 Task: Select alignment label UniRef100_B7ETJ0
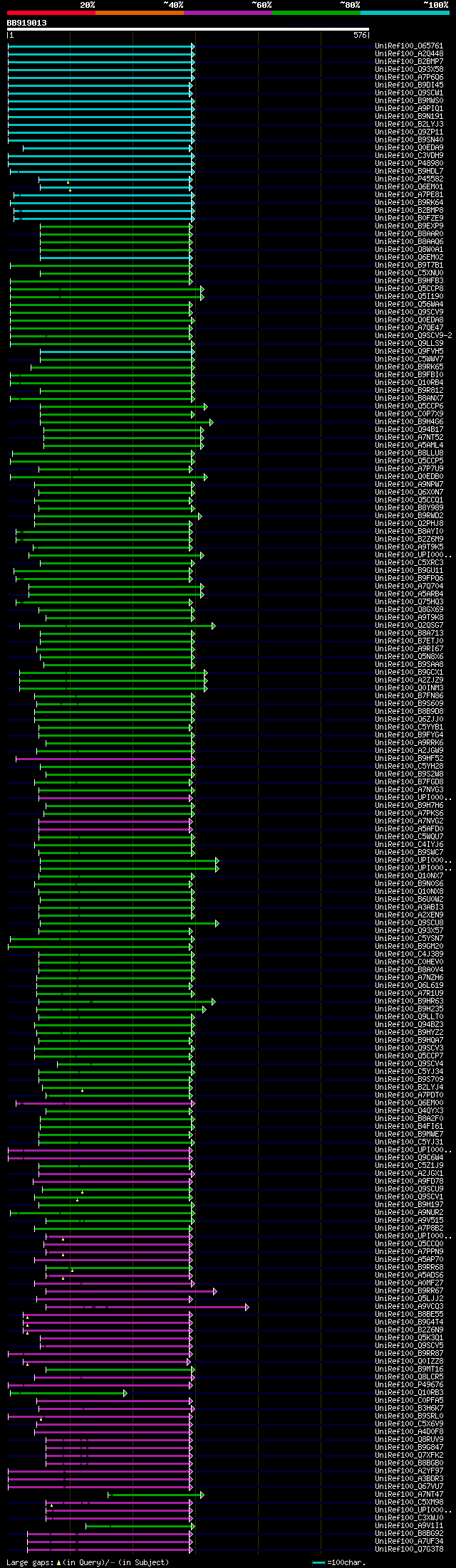[409, 641]
